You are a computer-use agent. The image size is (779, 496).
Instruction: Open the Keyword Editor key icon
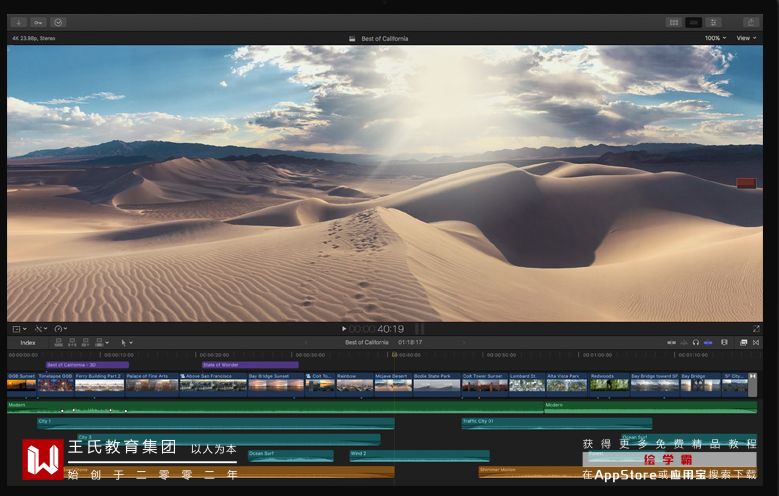click(38, 22)
